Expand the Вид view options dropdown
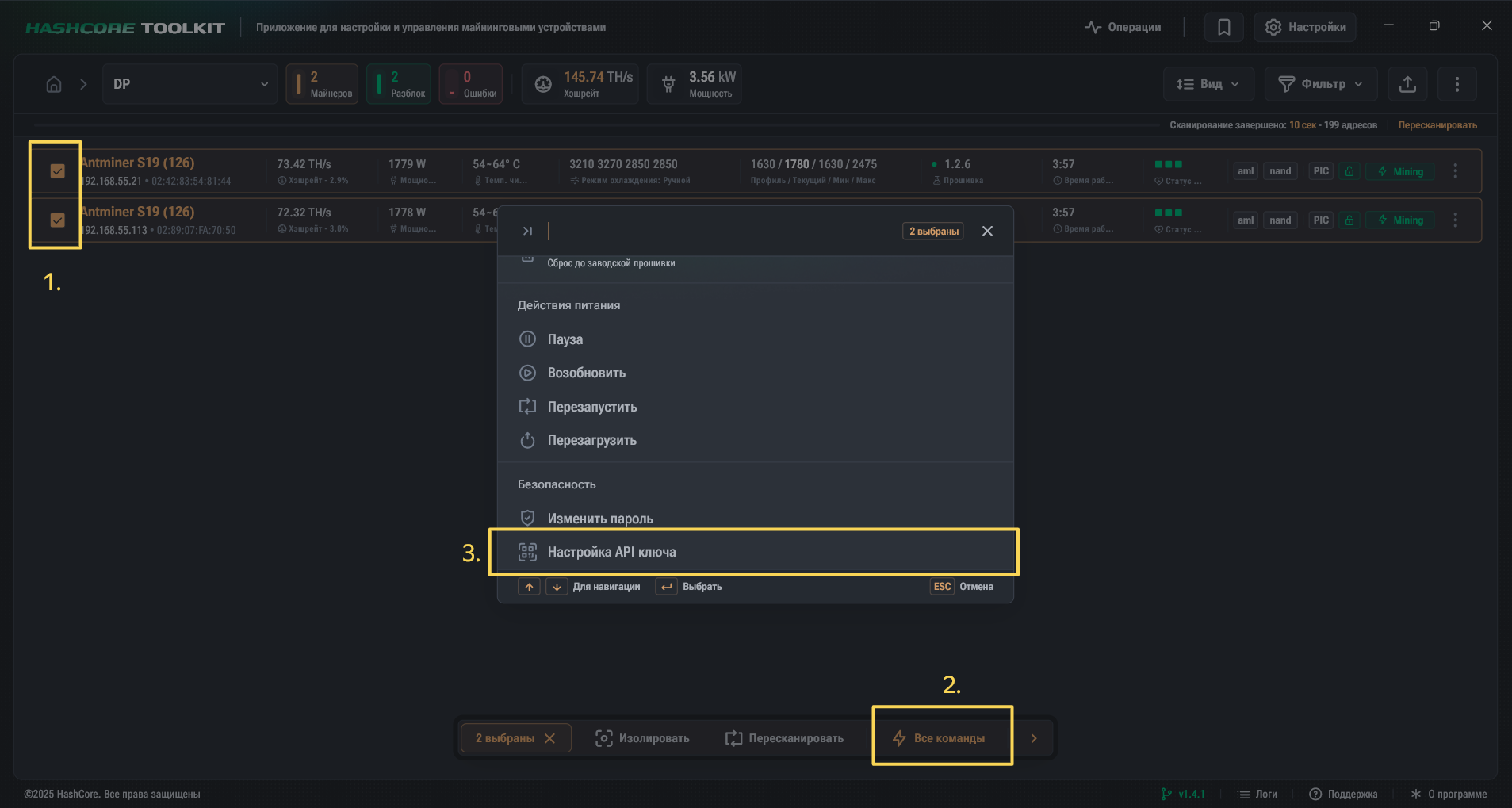Screen dimensions: 1512x808 tap(1207, 83)
